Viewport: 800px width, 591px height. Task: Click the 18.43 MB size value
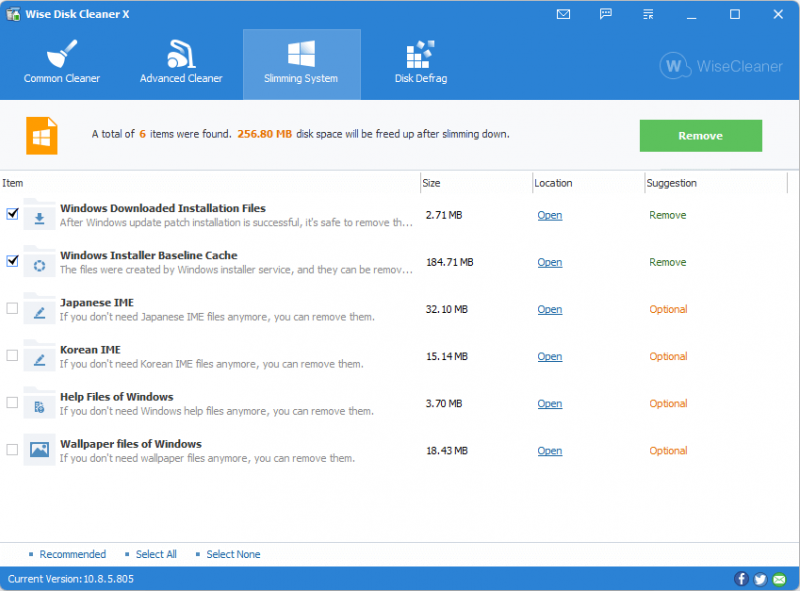click(447, 451)
